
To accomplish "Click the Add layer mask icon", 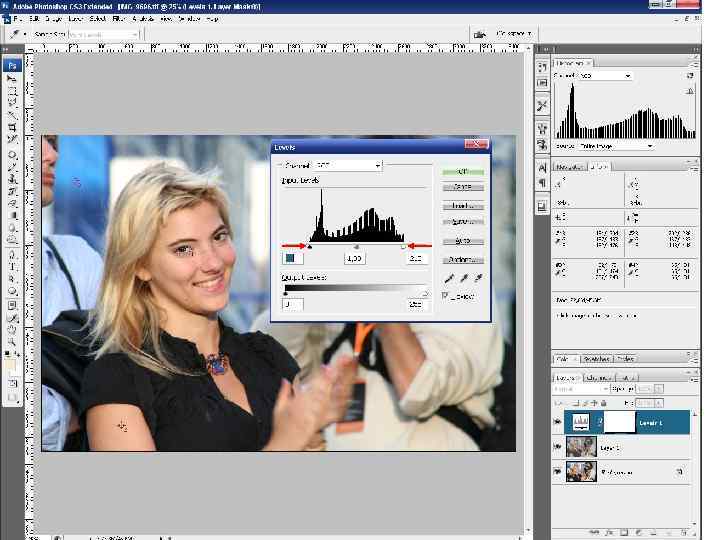I will (624, 533).
